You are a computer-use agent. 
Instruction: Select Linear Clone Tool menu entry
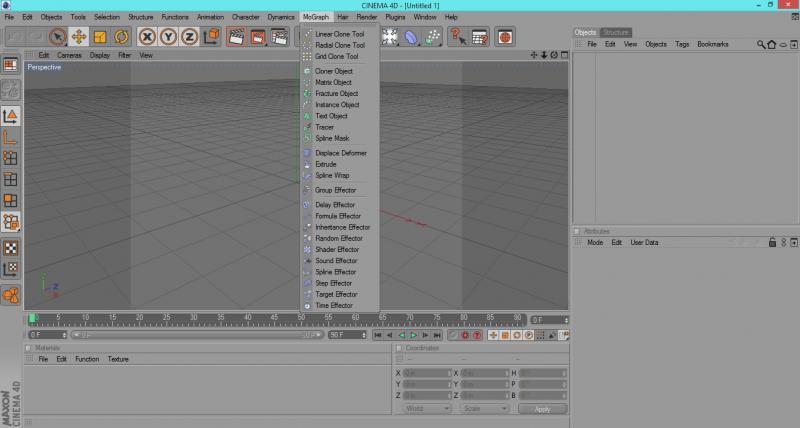(340, 34)
